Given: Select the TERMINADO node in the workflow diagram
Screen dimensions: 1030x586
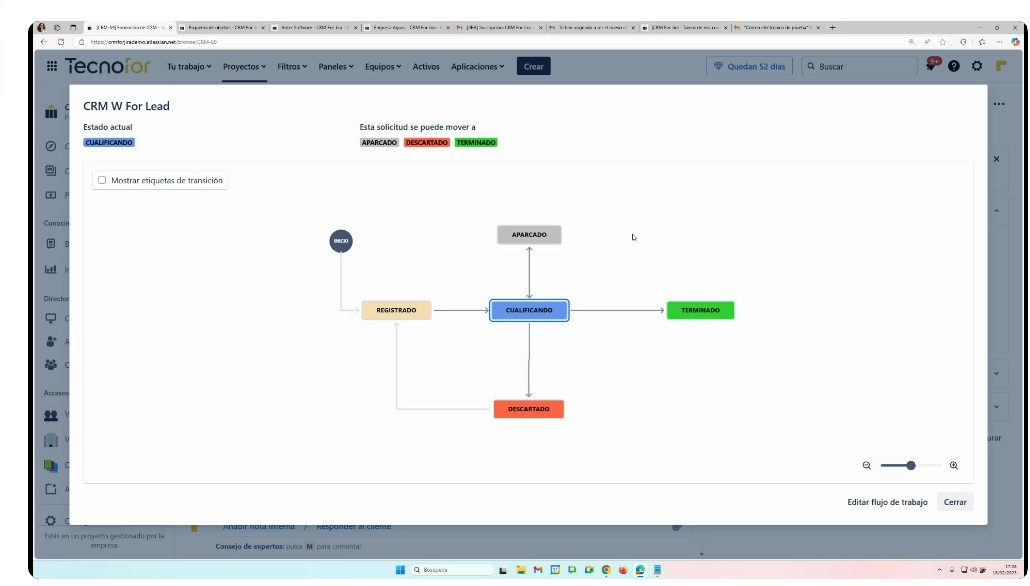Looking at the screenshot, I should click(x=700, y=310).
